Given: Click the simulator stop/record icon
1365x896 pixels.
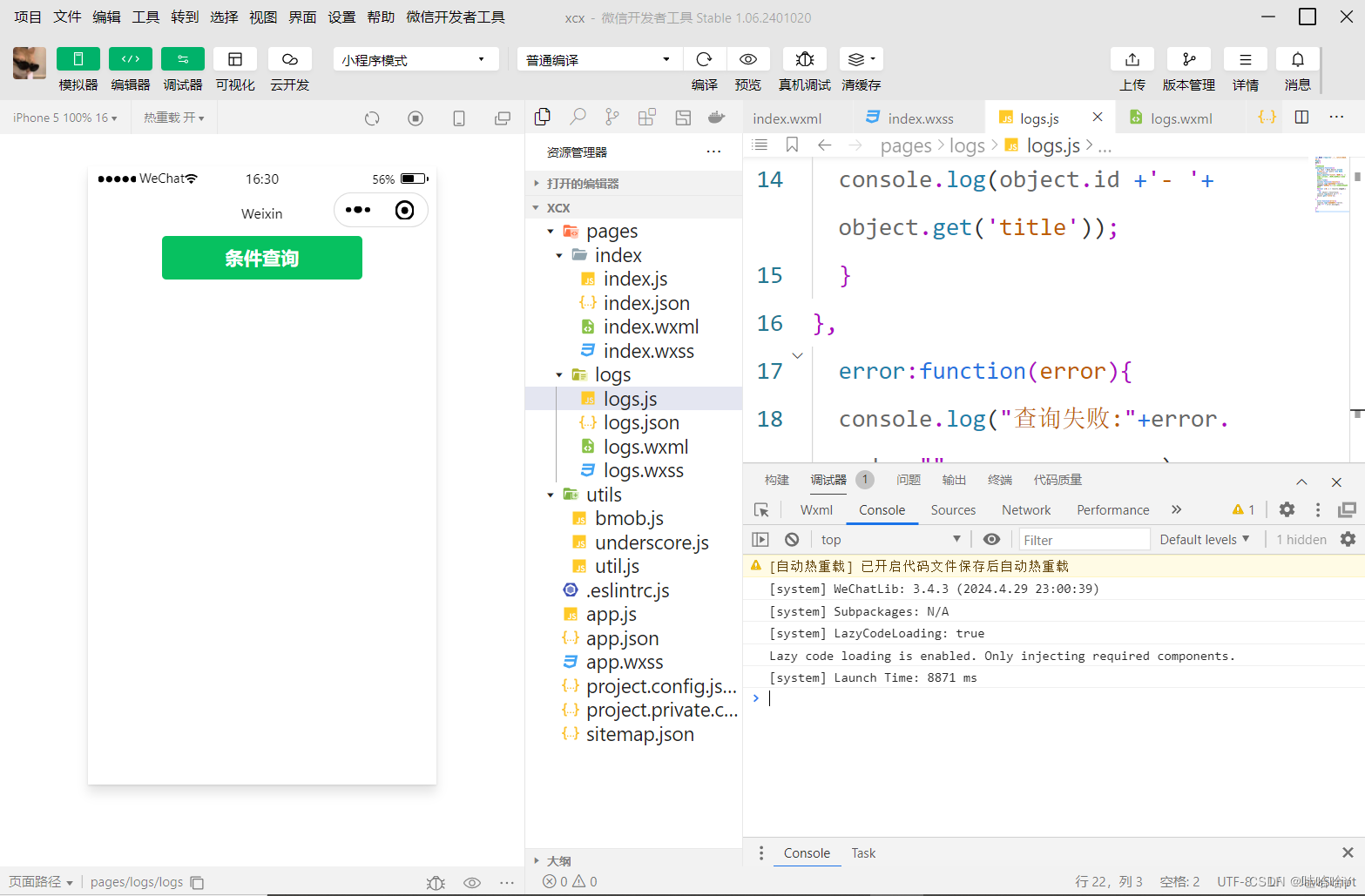Looking at the screenshot, I should point(416,118).
